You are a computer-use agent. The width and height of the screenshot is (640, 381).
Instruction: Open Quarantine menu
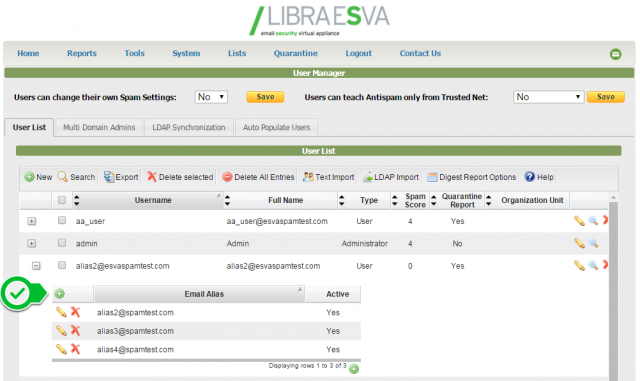click(296, 53)
